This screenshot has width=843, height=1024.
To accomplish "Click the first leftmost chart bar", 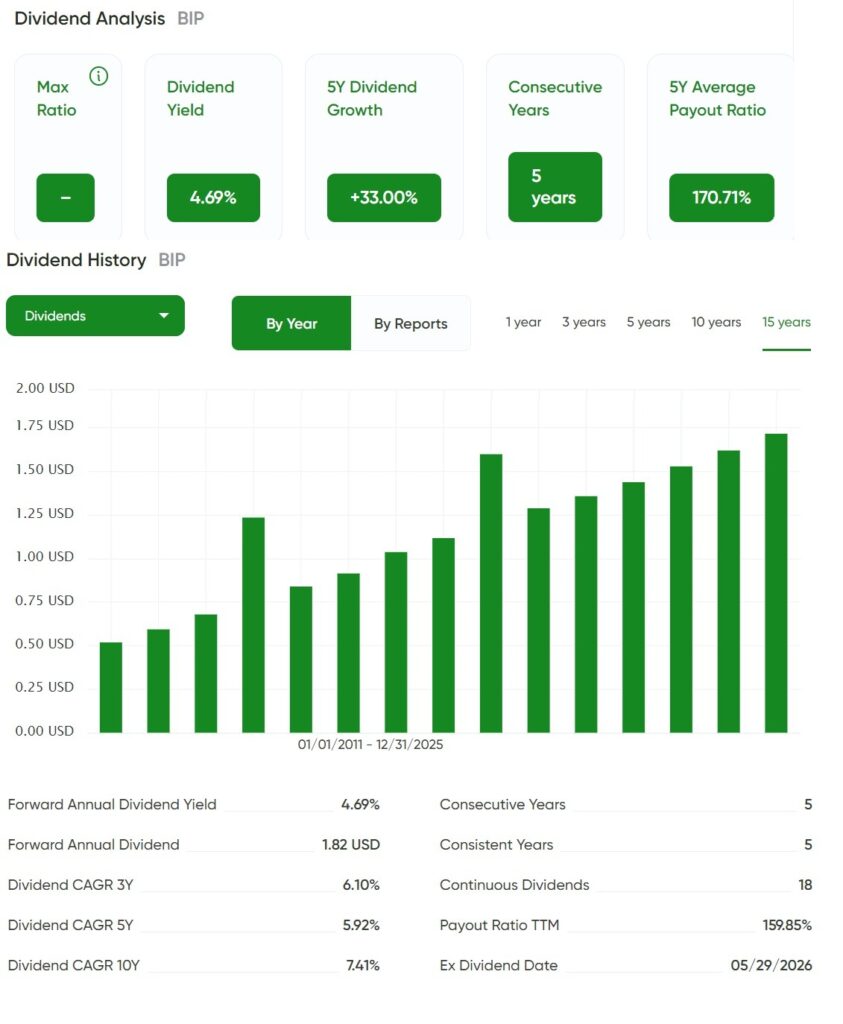I will pyautogui.click(x=111, y=687).
